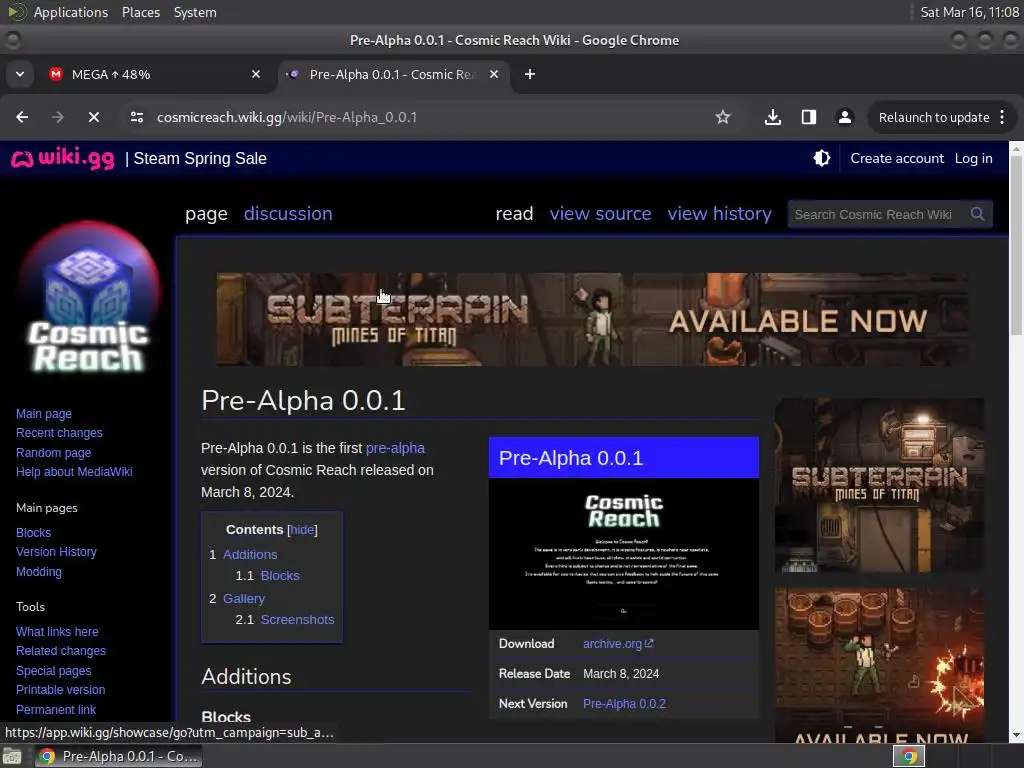Viewport: 1024px width, 768px height.
Task: Jump to Screenshots in contents
Action: [x=297, y=619]
